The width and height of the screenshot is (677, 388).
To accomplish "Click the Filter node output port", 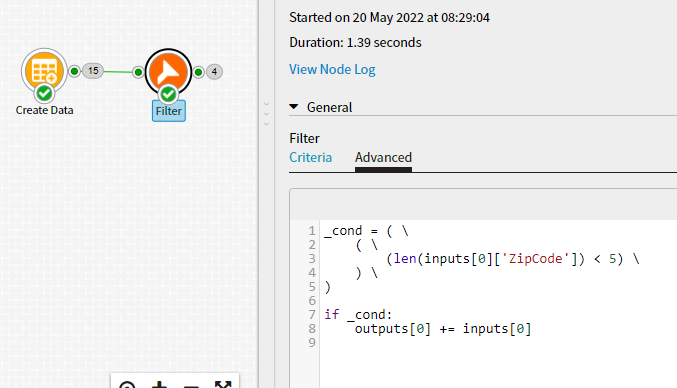I will (x=198, y=72).
